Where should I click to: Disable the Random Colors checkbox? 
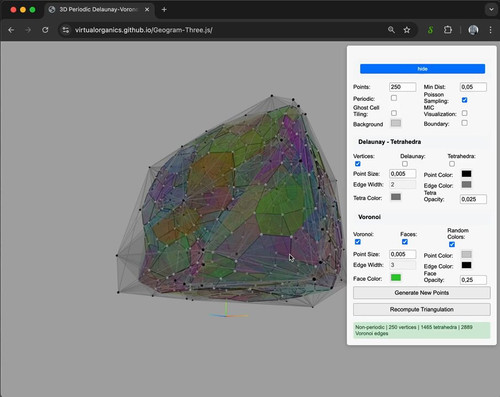click(x=452, y=244)
